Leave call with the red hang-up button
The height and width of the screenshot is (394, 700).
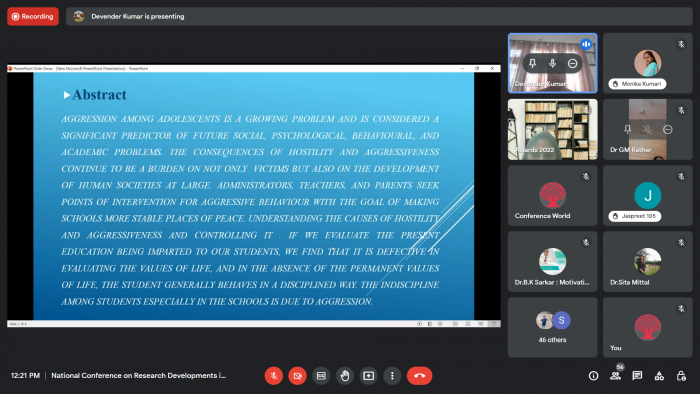pos(419,376)
